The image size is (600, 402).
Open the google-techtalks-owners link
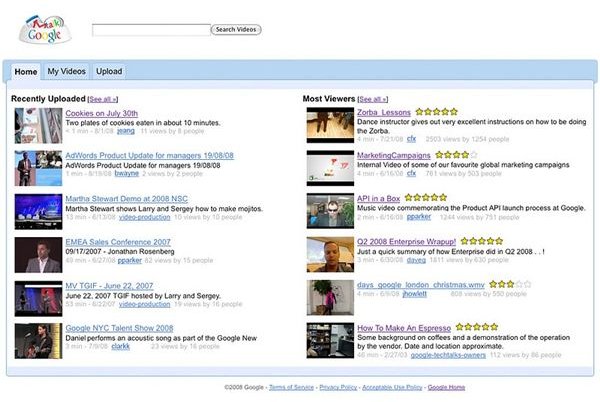pos(448,355)
